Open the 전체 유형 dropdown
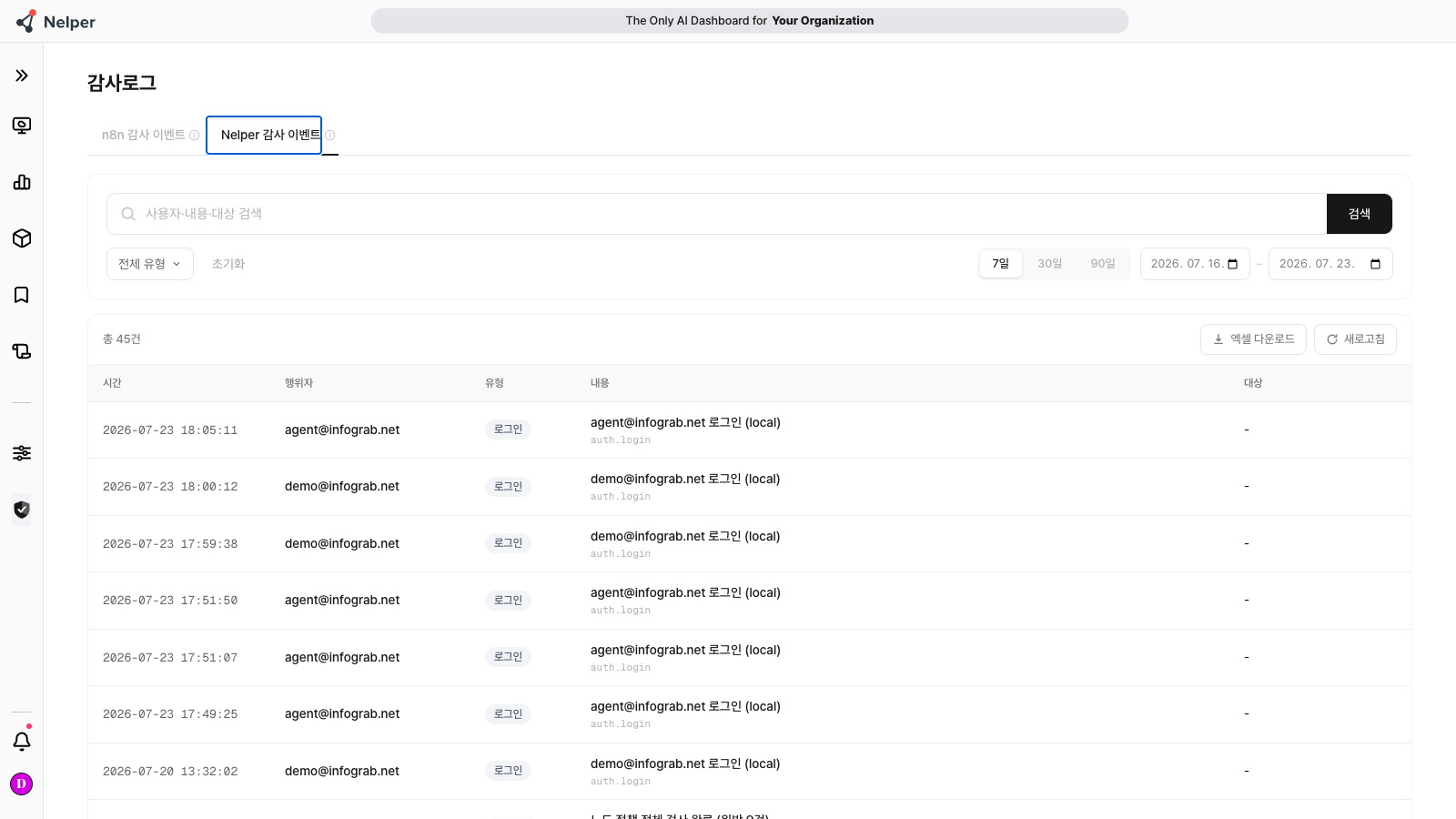Screen dimensions: 1456x819 click(x=150, y=264)
